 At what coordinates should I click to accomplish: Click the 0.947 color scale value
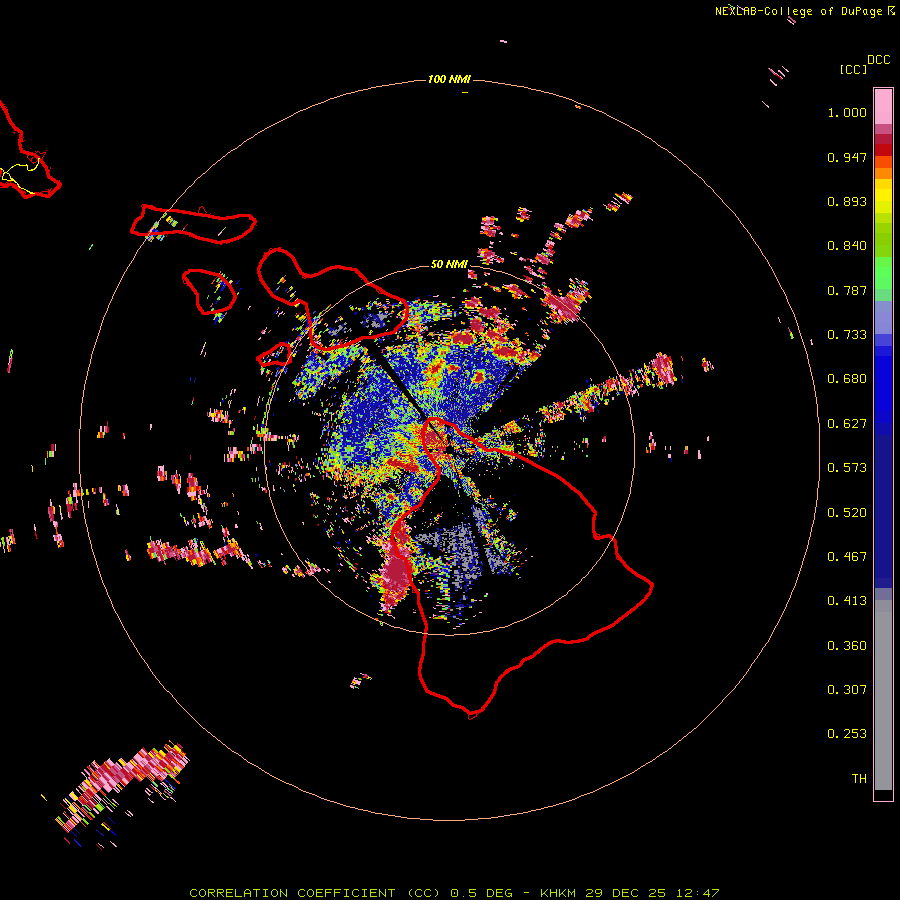847,157
